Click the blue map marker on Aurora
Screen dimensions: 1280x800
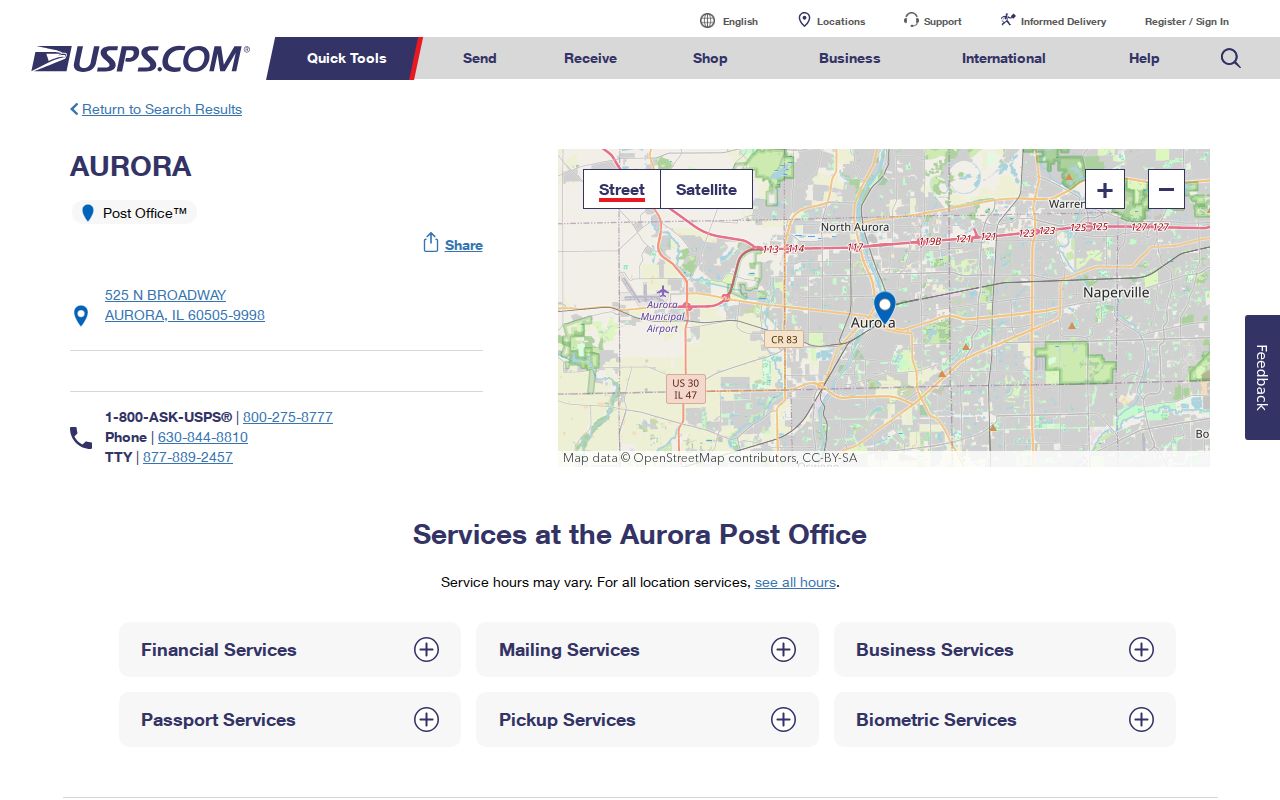(x=884, y=307)
